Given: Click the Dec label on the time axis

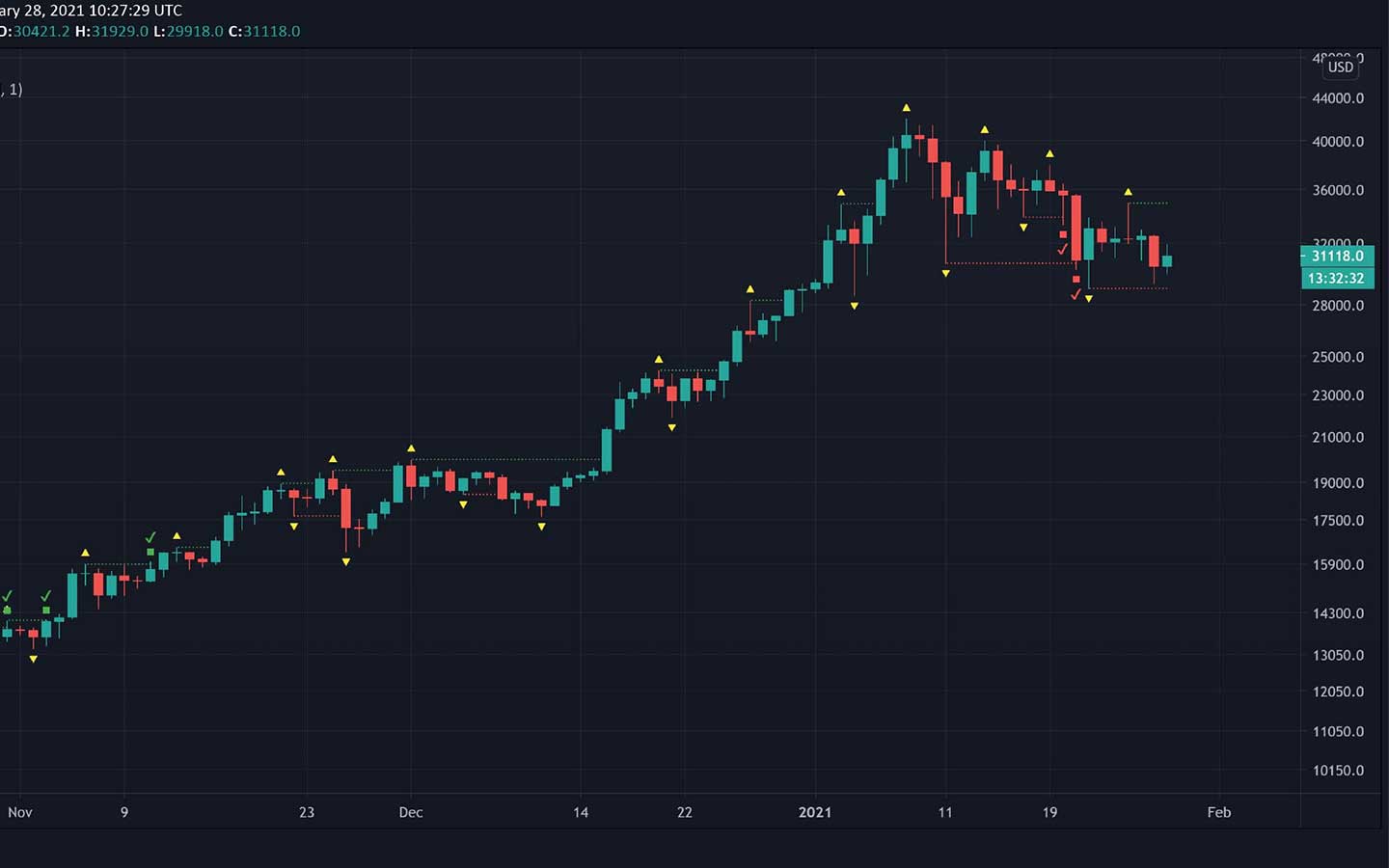Looking at the screenshot, I should point(411,812).
